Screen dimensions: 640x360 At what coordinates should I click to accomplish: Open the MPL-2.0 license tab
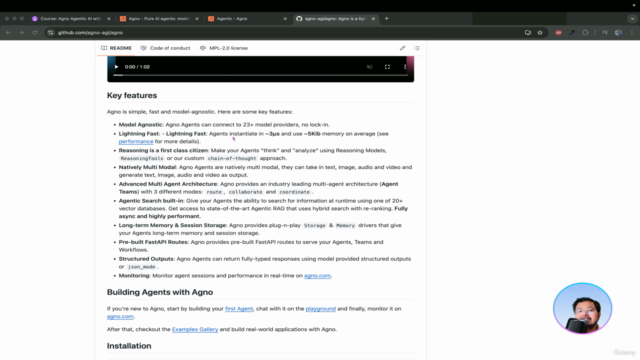pos(224,48)
